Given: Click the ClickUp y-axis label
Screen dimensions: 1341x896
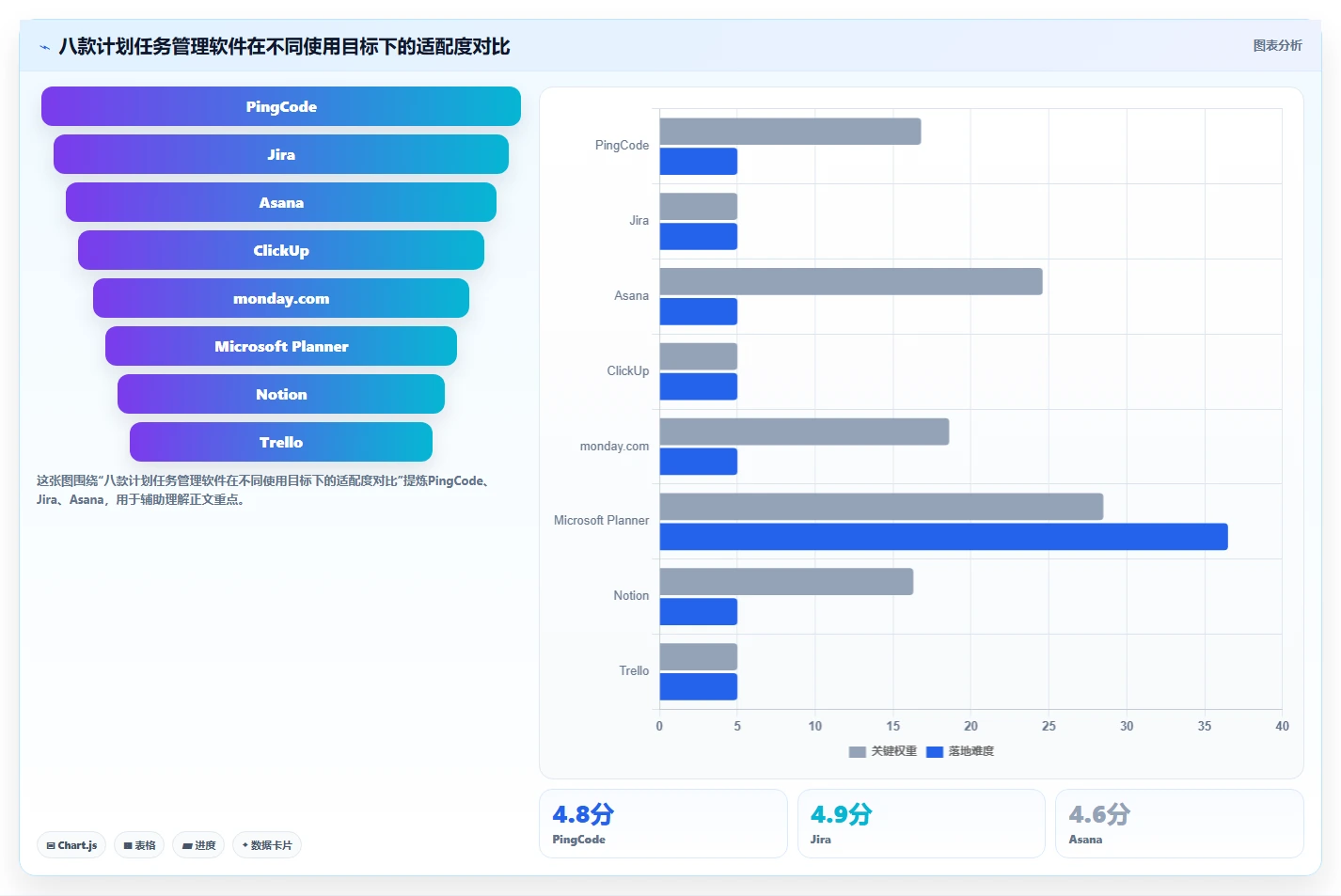Looking at the screenshot, I should [x=628, y=371].
